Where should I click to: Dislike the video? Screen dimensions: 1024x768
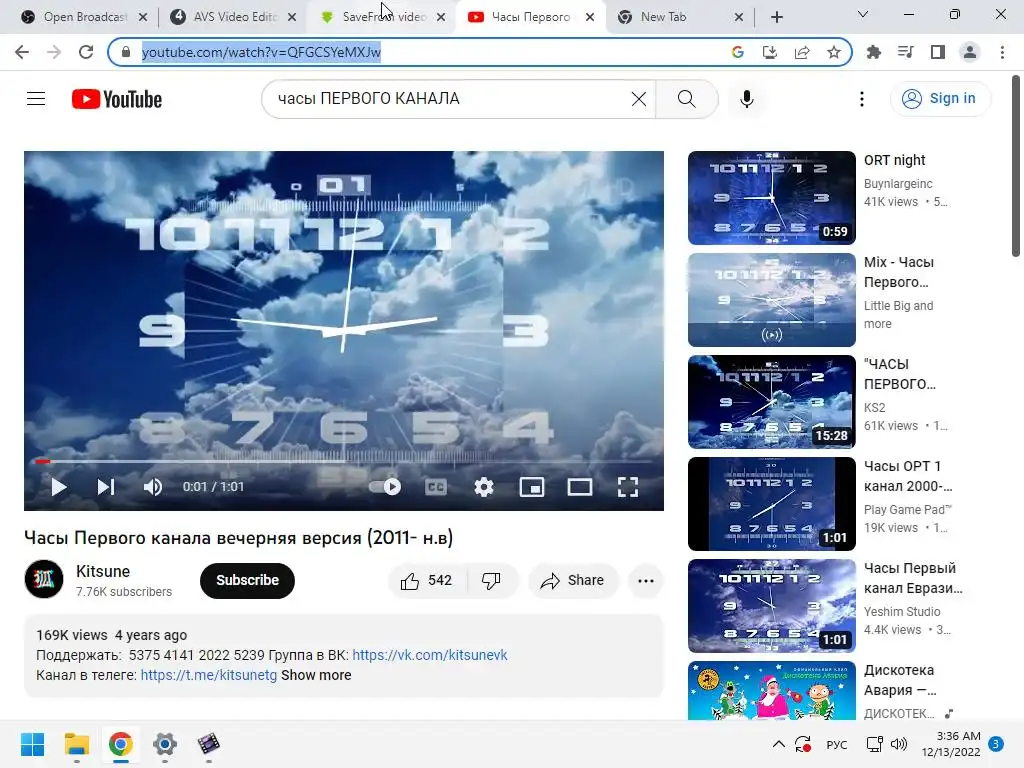pyautogui.click(x=491, y=581)
